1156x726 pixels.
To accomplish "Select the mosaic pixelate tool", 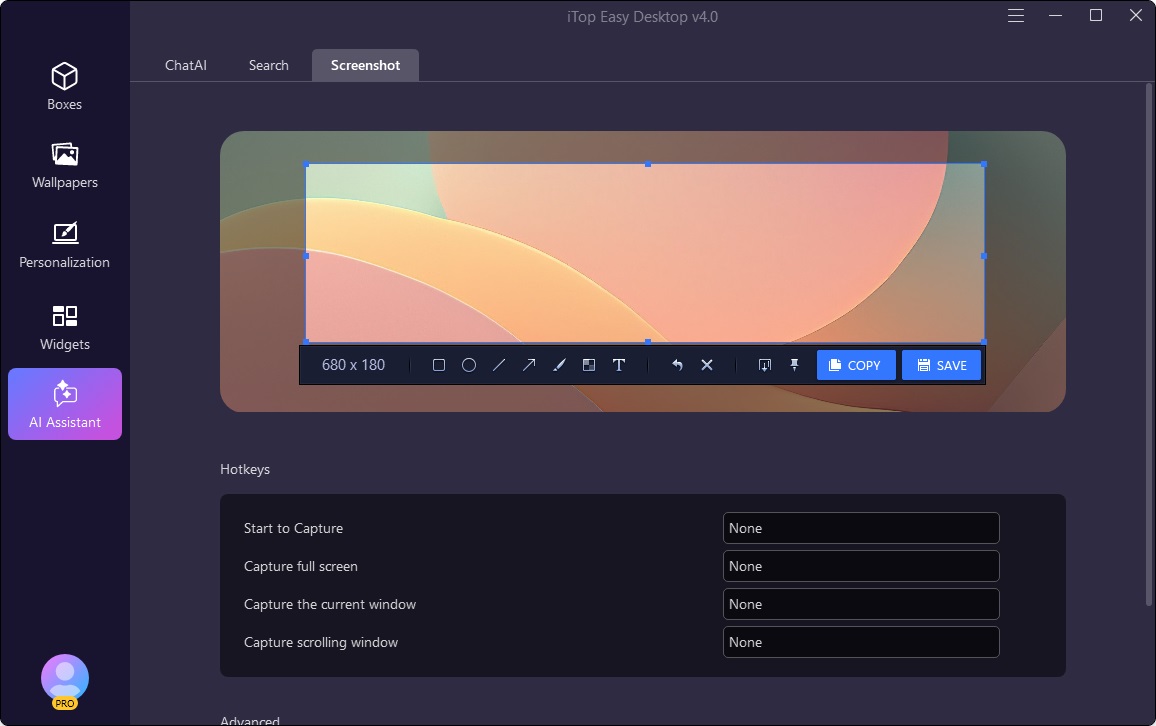I will click(x=589, y=365).
